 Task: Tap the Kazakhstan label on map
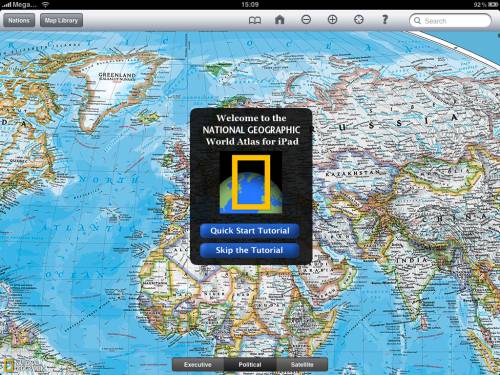[x=352, y=173]
